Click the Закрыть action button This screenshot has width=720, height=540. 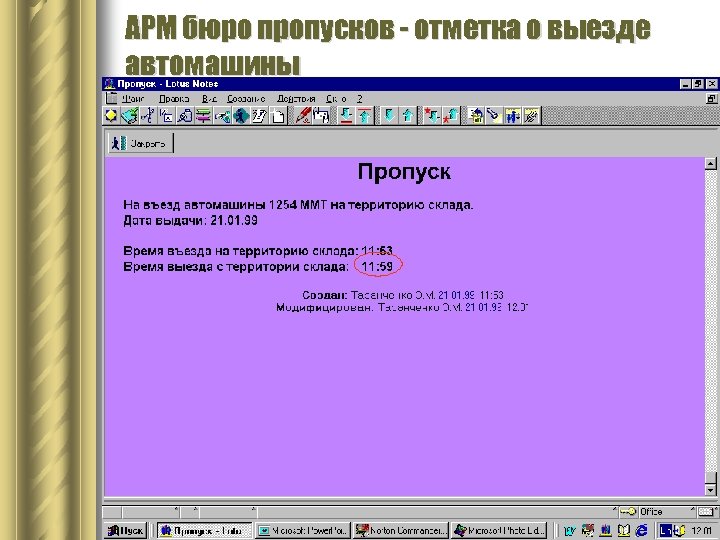tap(140, 143)
